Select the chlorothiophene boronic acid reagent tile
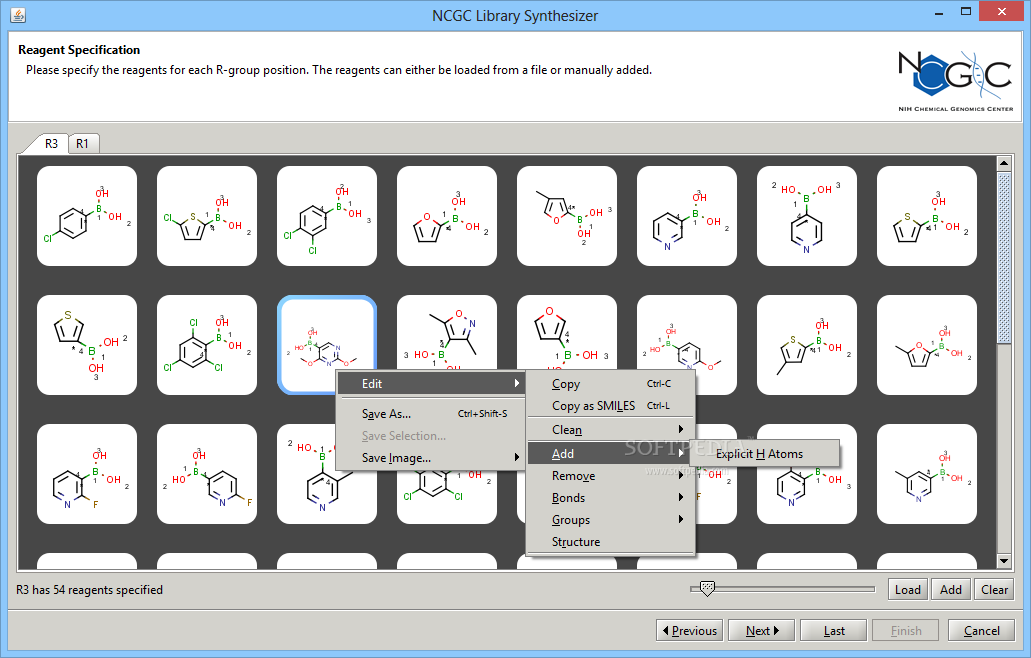Screen dimensions: 1031x658 tap(207, 216)
